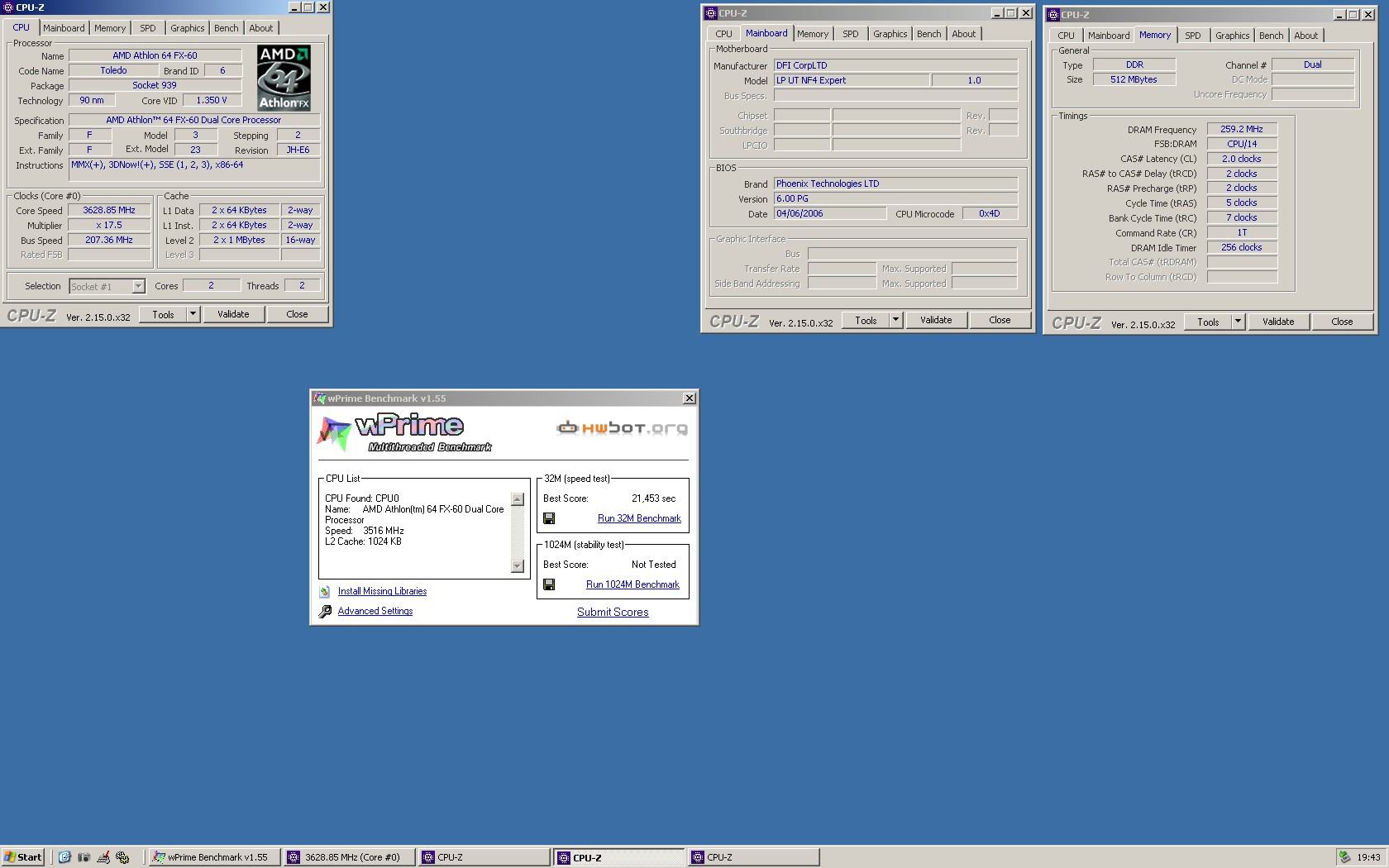Click the CPU List scroll up arrow
Image resolution: width=1389 pixels, height=868 pixels.
point(518,499)
